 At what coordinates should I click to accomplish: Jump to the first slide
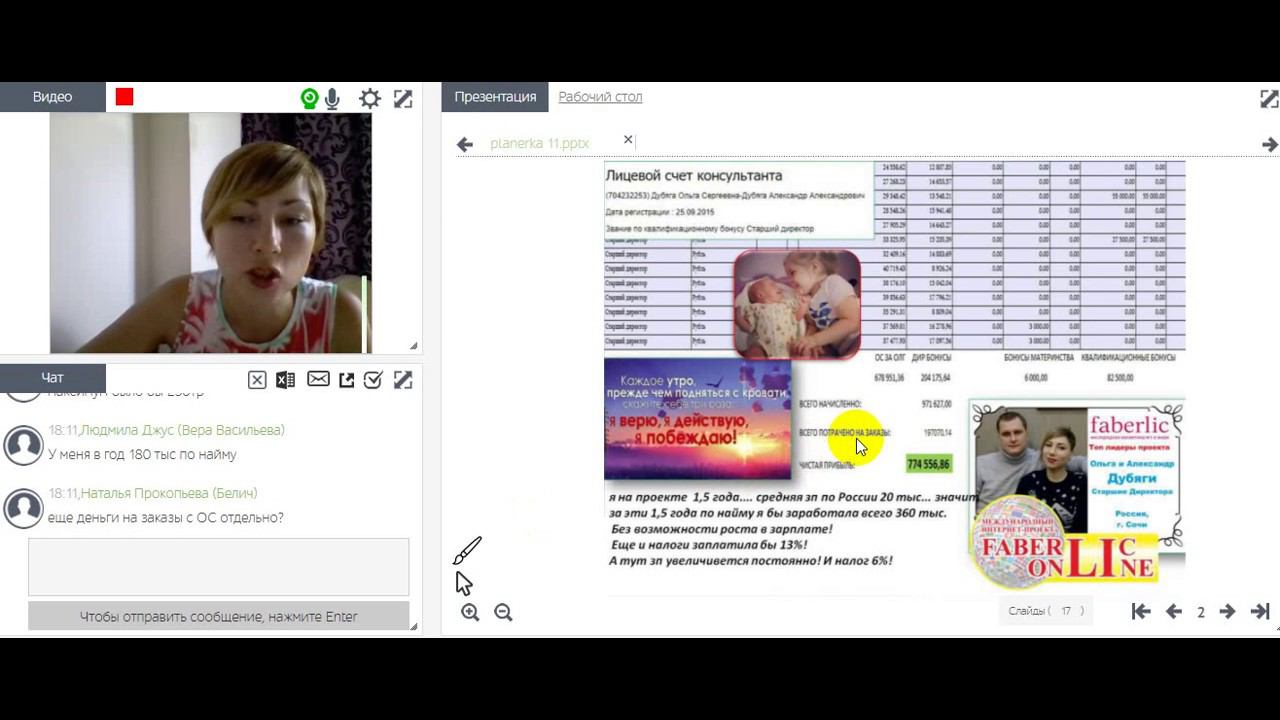(x=1141, y=612)
